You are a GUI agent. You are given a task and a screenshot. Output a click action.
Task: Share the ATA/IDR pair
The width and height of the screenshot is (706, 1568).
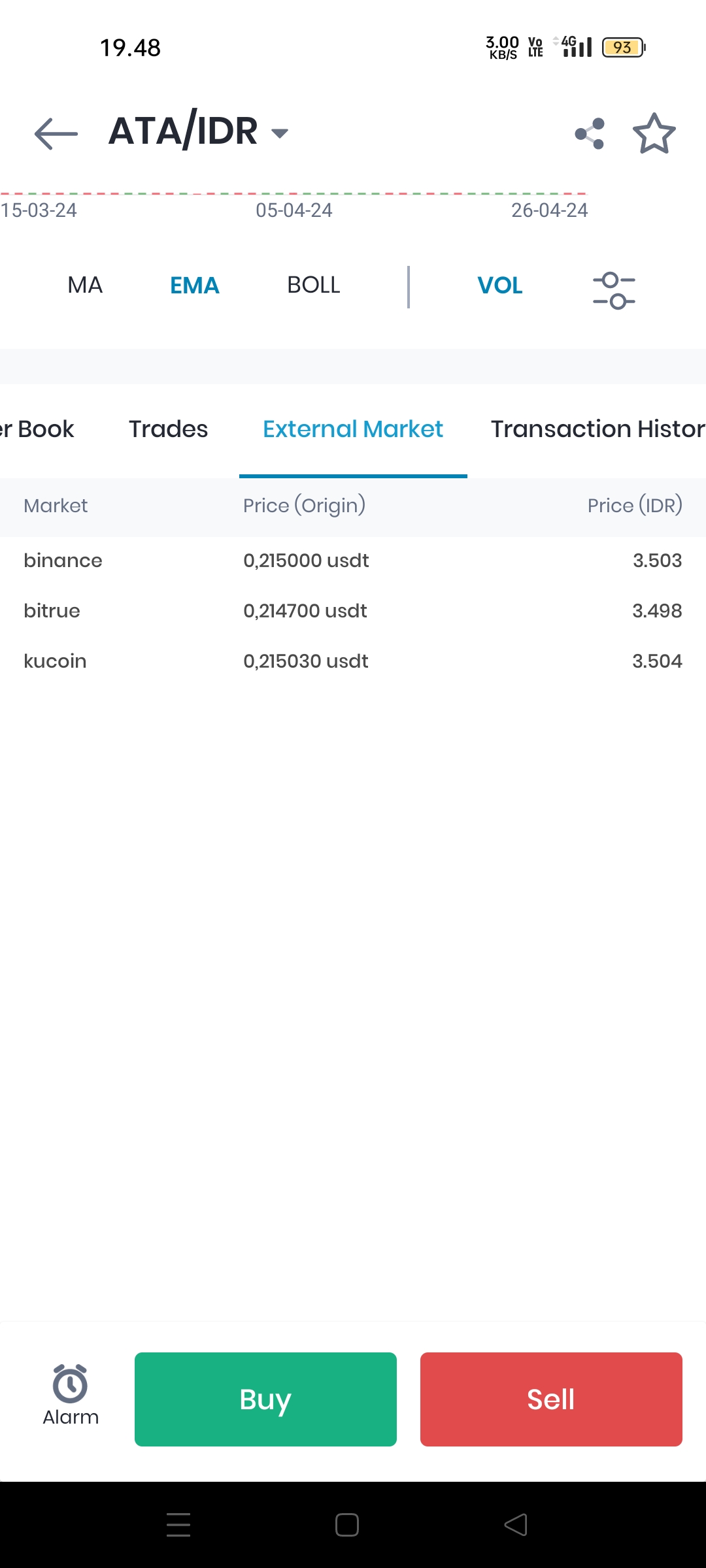point(590,133)
